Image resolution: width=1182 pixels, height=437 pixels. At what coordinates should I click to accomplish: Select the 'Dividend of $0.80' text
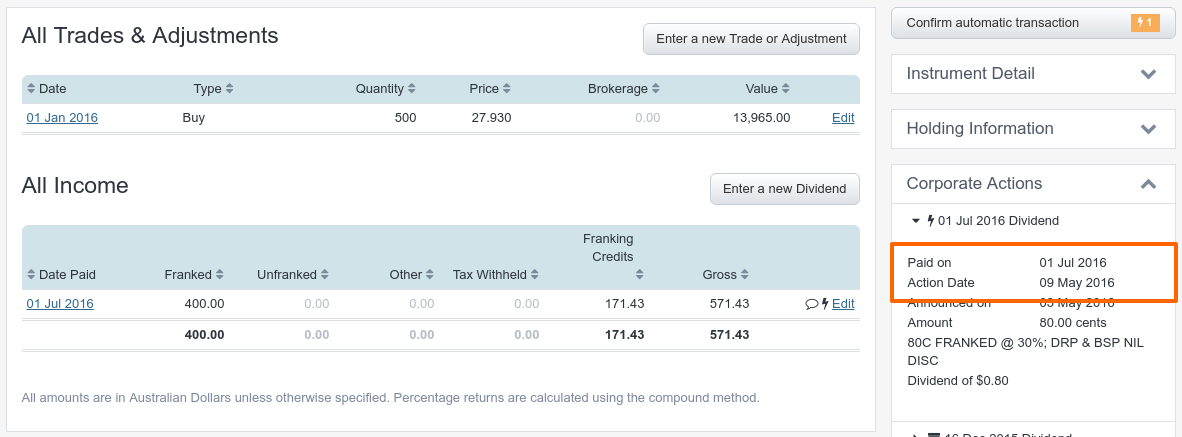tap(957, 380)
